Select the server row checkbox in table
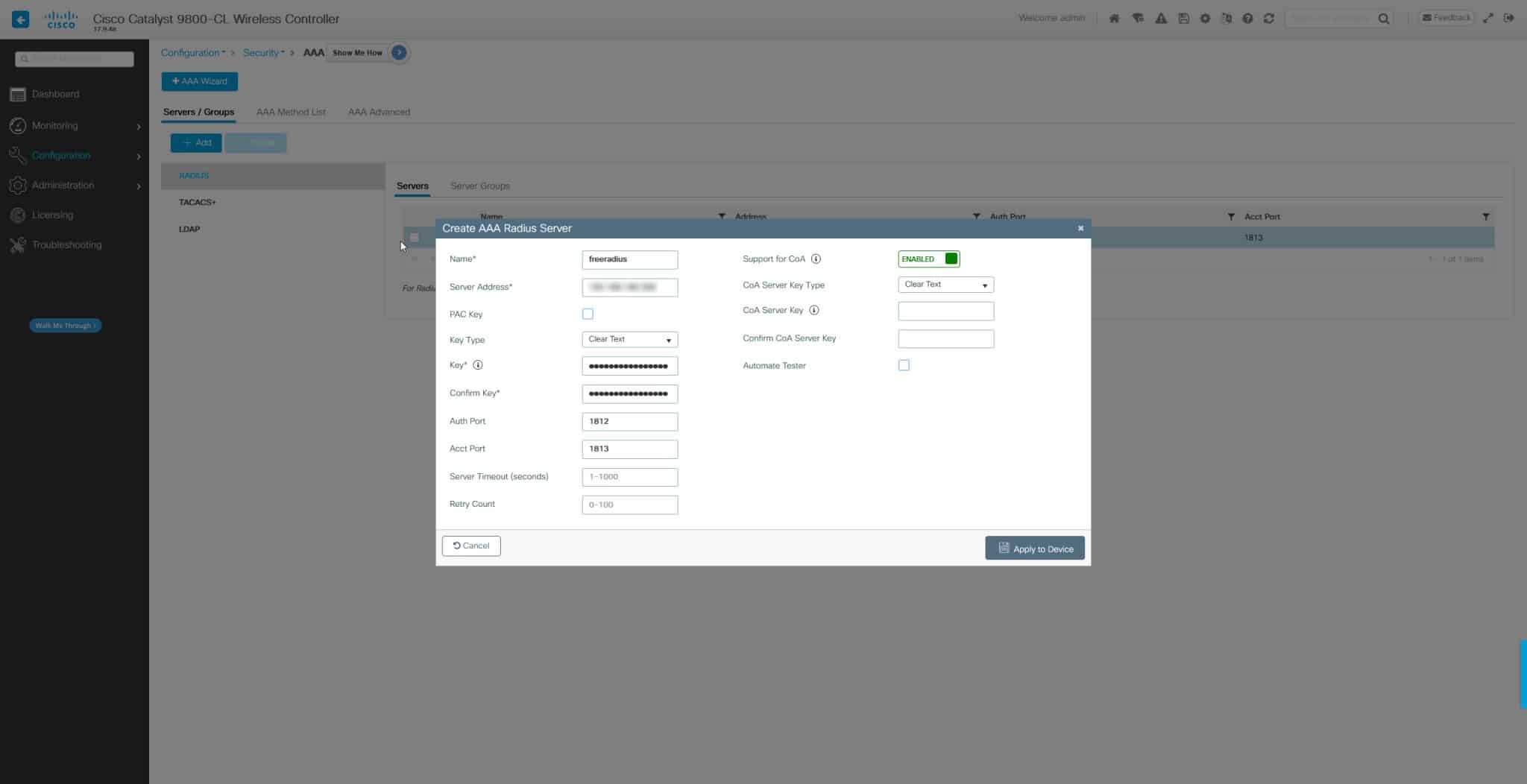Viewport: 1527px width, 784px height. tap(415, 237)
